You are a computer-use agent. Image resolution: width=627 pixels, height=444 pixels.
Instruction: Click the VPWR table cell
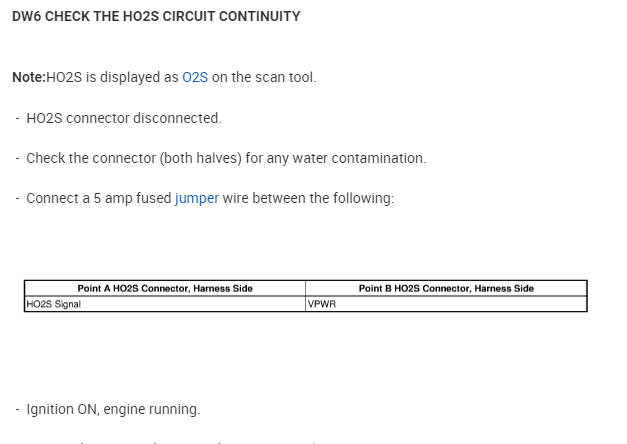322,304
